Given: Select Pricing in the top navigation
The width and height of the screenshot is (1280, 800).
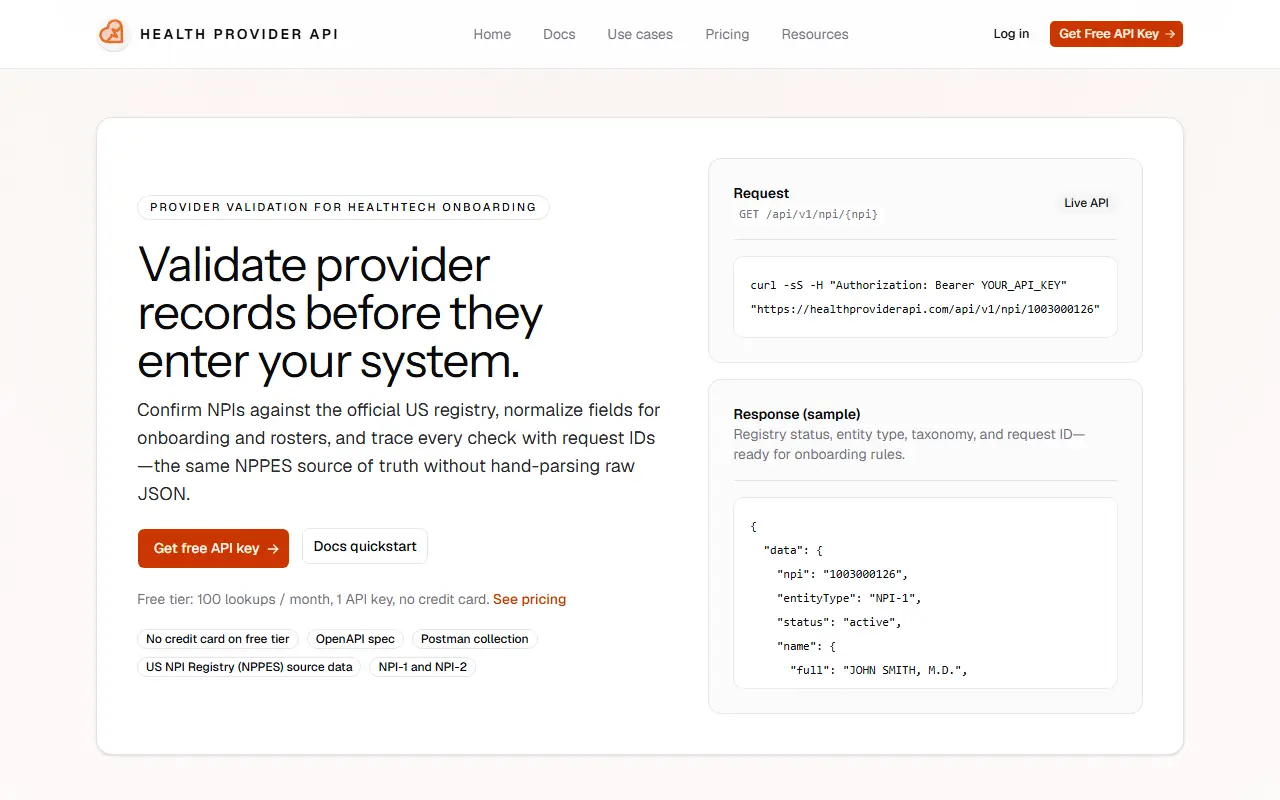Looking at the screenshot, I should tap(727, 34).
